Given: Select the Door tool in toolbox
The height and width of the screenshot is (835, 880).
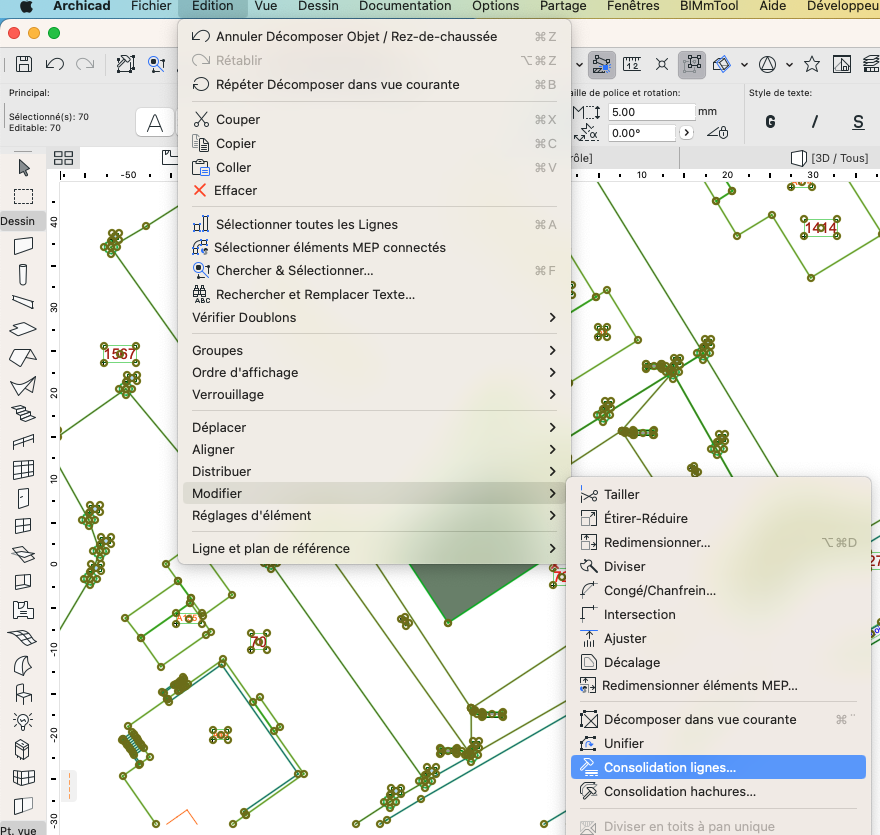Looking at the screenshot, I should 23,498.
